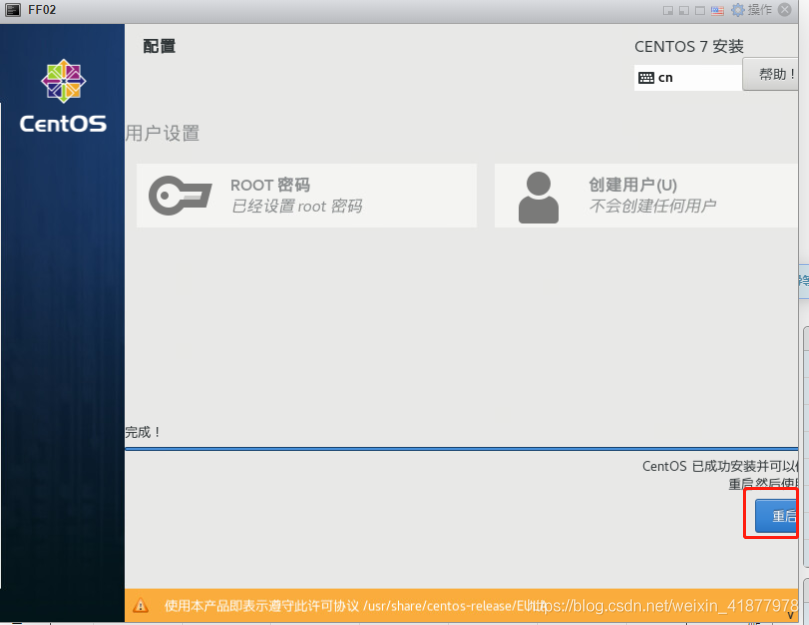Click the keyboard icon next to cn label
The width and height of the screenshot is (809, 625).
647,77
